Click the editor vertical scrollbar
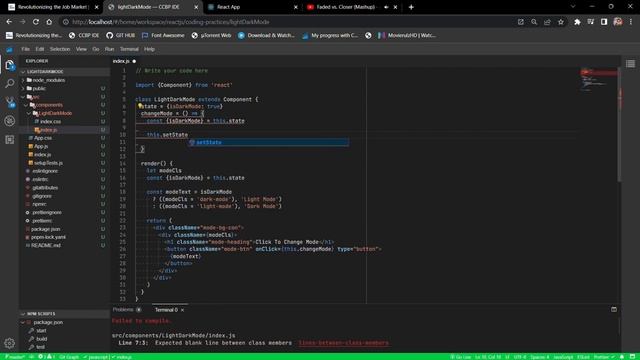Viewport: 640px width, 360px height. click(x=620, y=124)
